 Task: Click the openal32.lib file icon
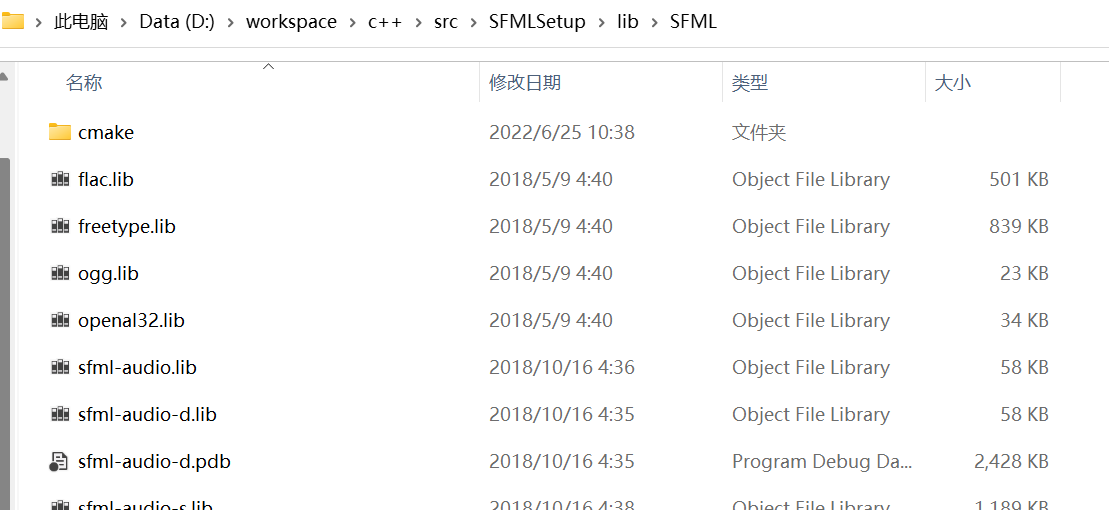[x=60, y=320]
